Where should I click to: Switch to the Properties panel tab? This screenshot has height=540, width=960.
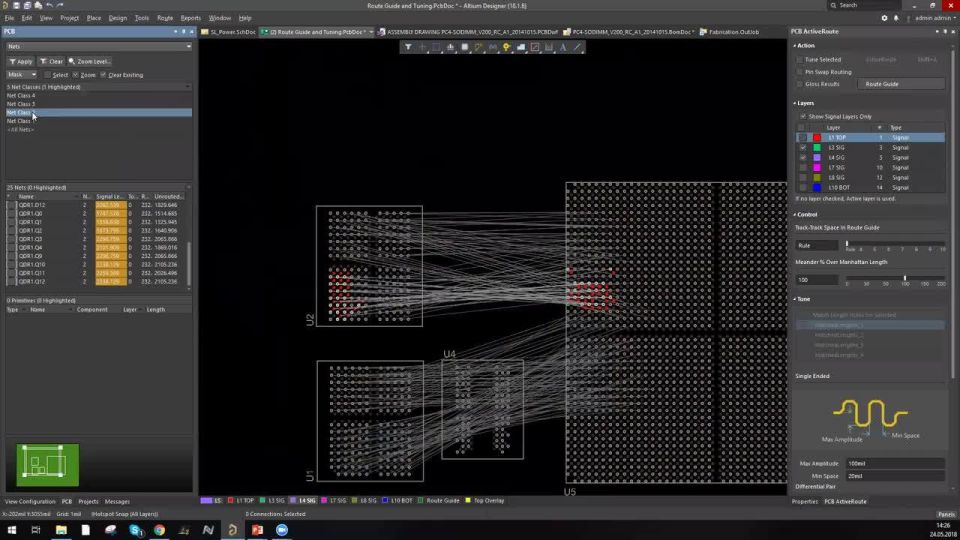(804, 501)
